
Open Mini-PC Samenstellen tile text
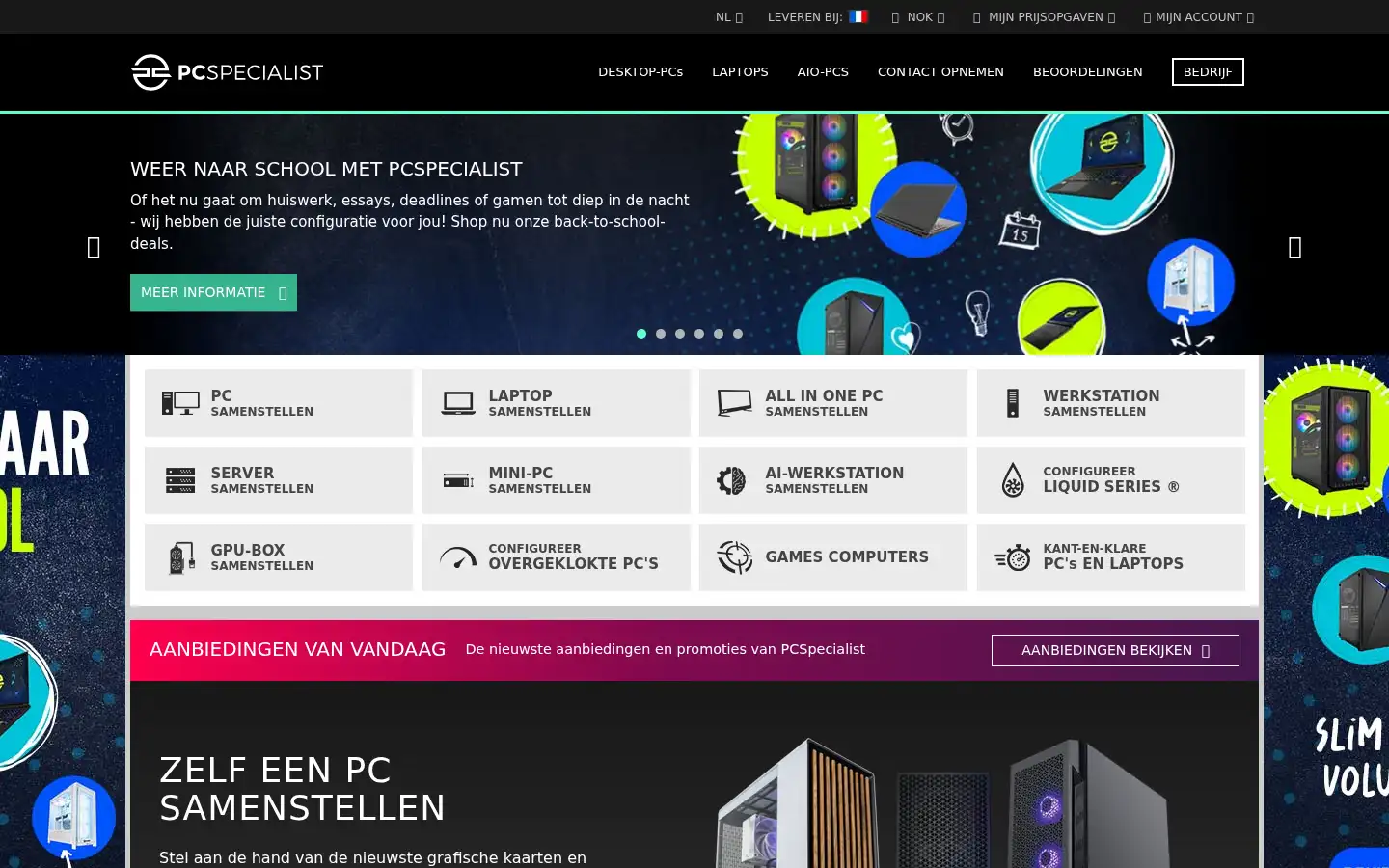539,480
